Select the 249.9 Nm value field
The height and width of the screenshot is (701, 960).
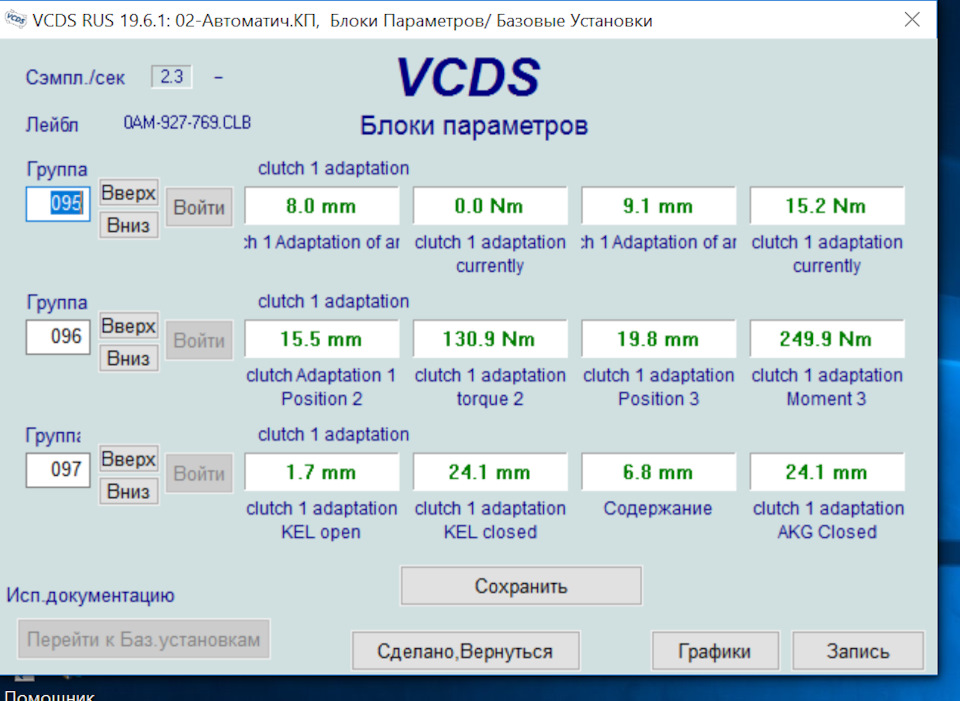(827, 339)
